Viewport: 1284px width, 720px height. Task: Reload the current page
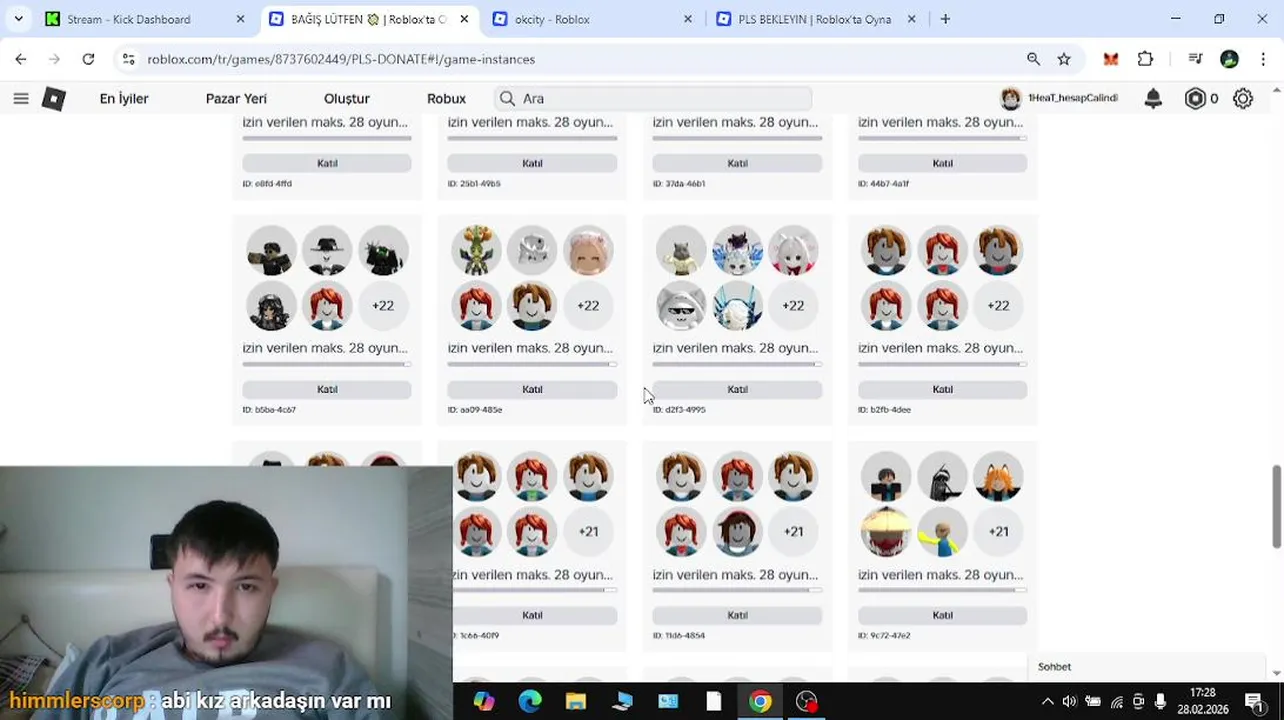pos(88,59)
